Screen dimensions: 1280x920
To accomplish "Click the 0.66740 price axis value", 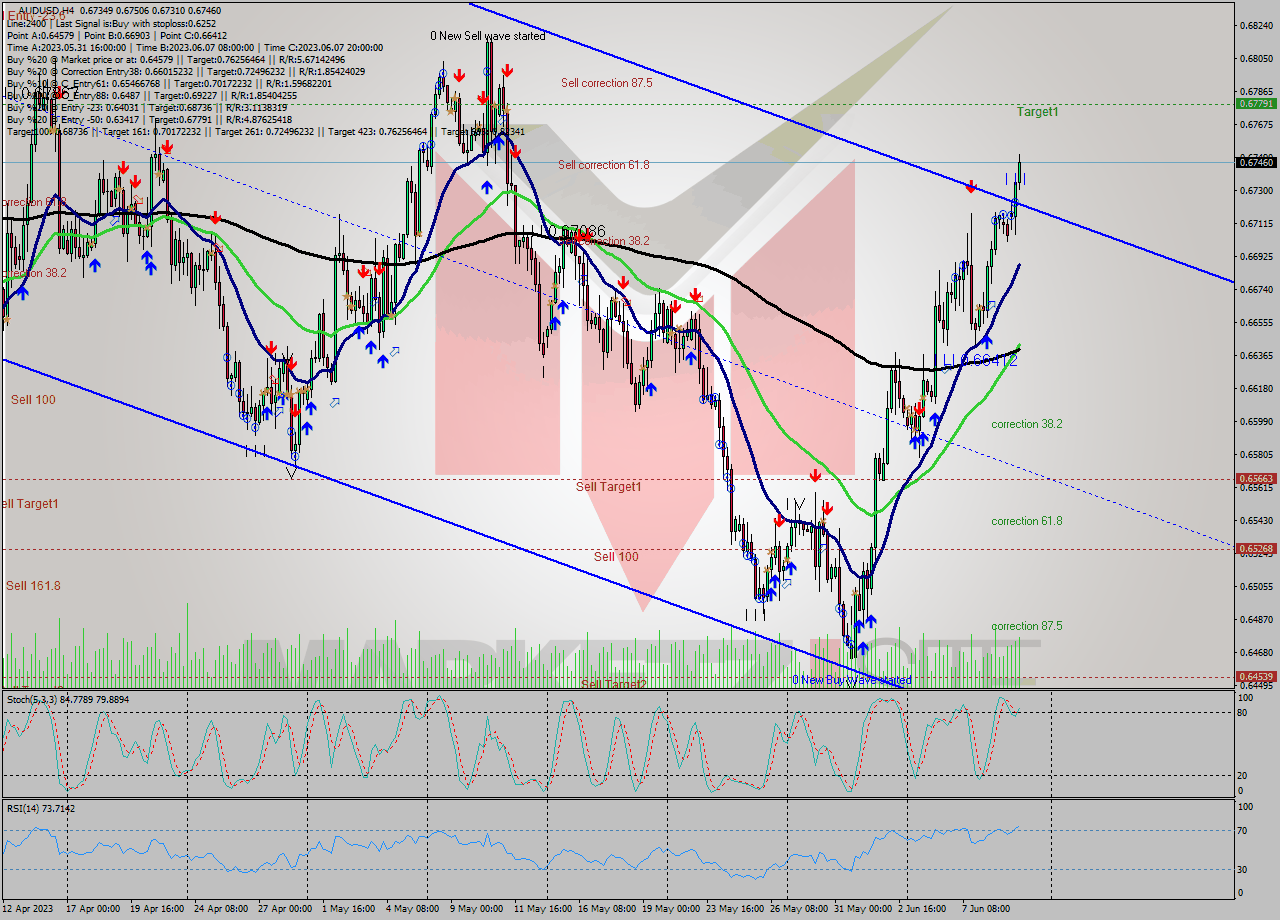I will coord(1256,289).
